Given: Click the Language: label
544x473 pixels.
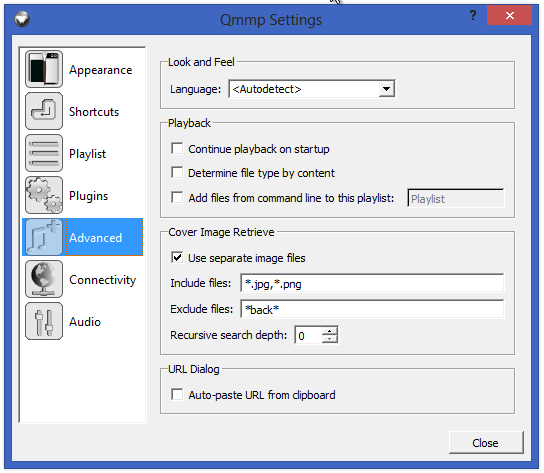Looking at the screenshot, I should [x=195, y=90].
